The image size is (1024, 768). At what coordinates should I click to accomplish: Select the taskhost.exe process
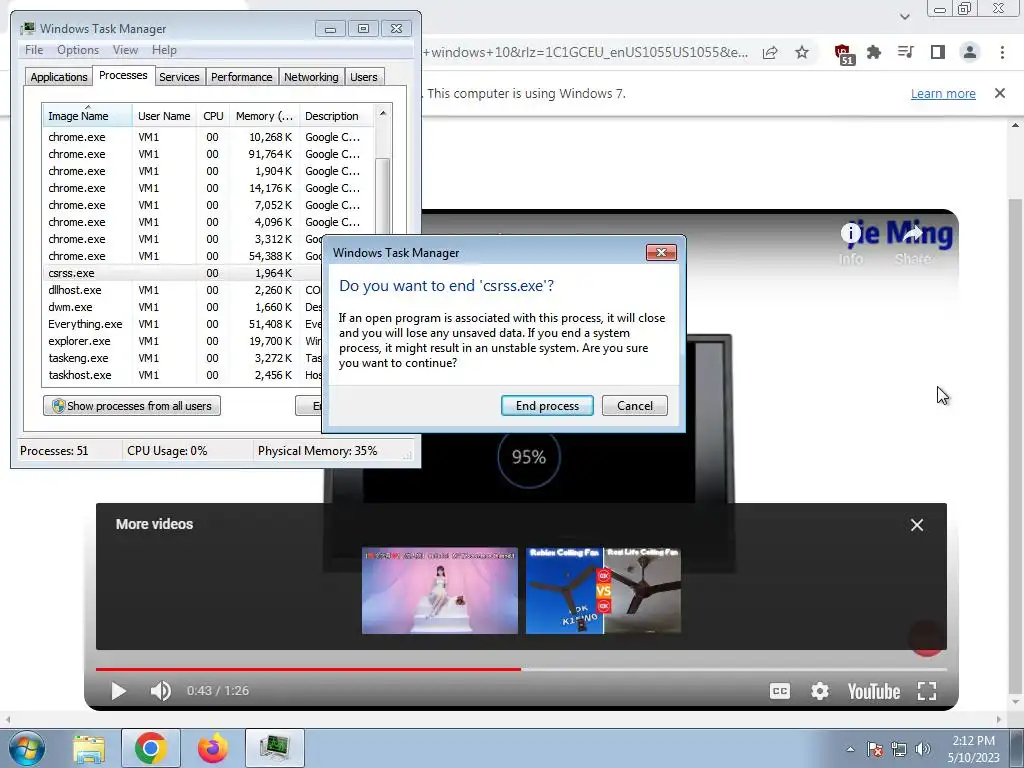(x=183, y=375)
